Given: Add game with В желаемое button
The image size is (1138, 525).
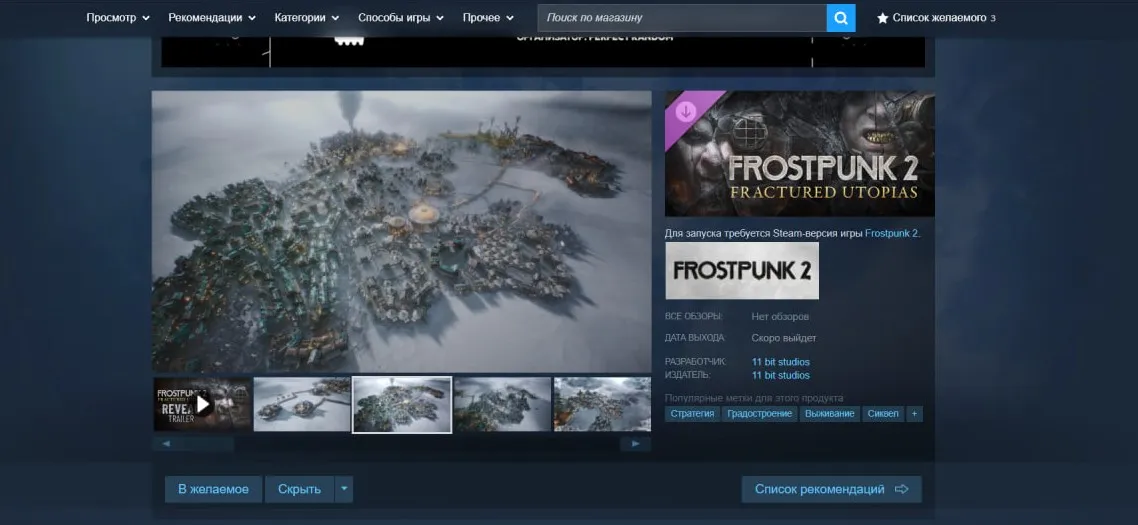Looking at the screenshot, I should [213, 489].
